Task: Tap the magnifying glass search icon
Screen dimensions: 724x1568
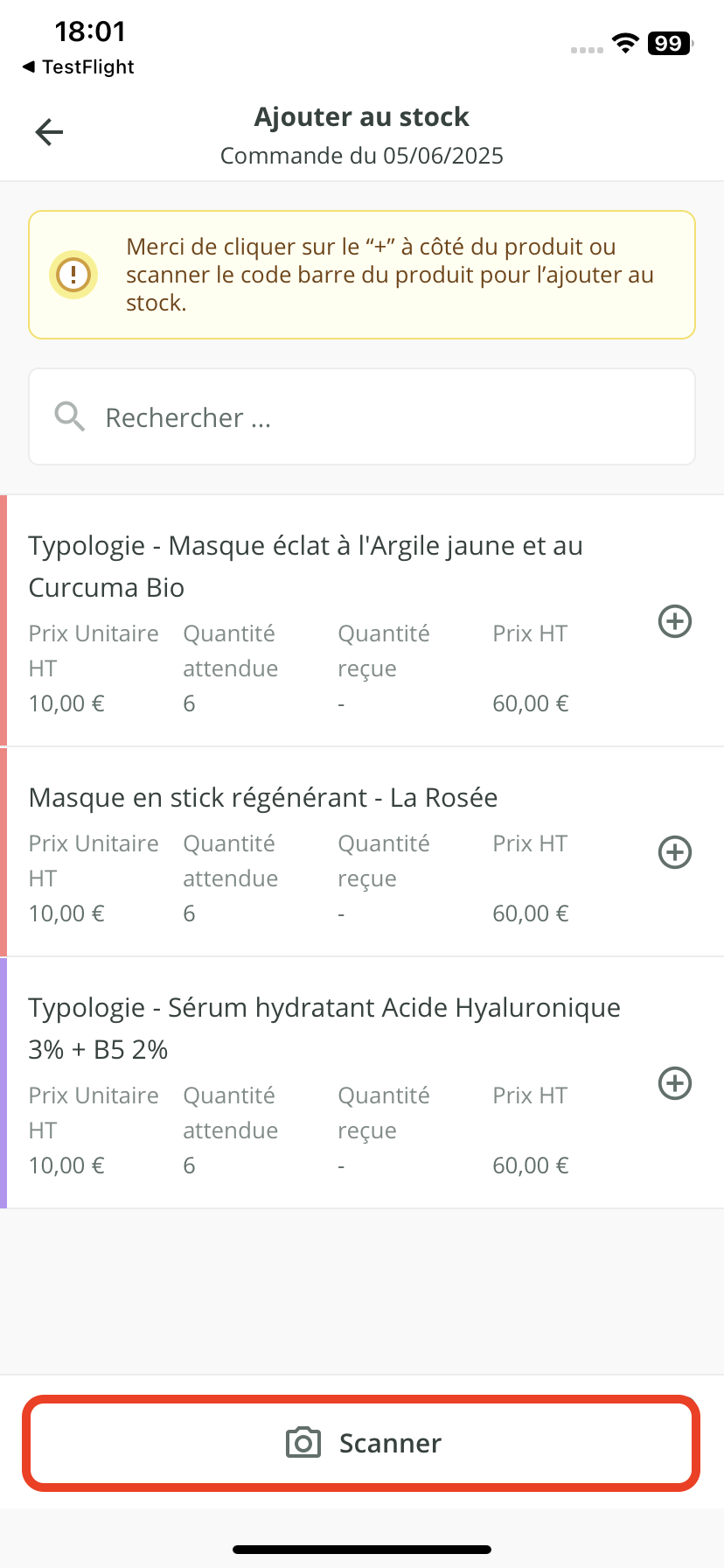Action: click(70, 417)
